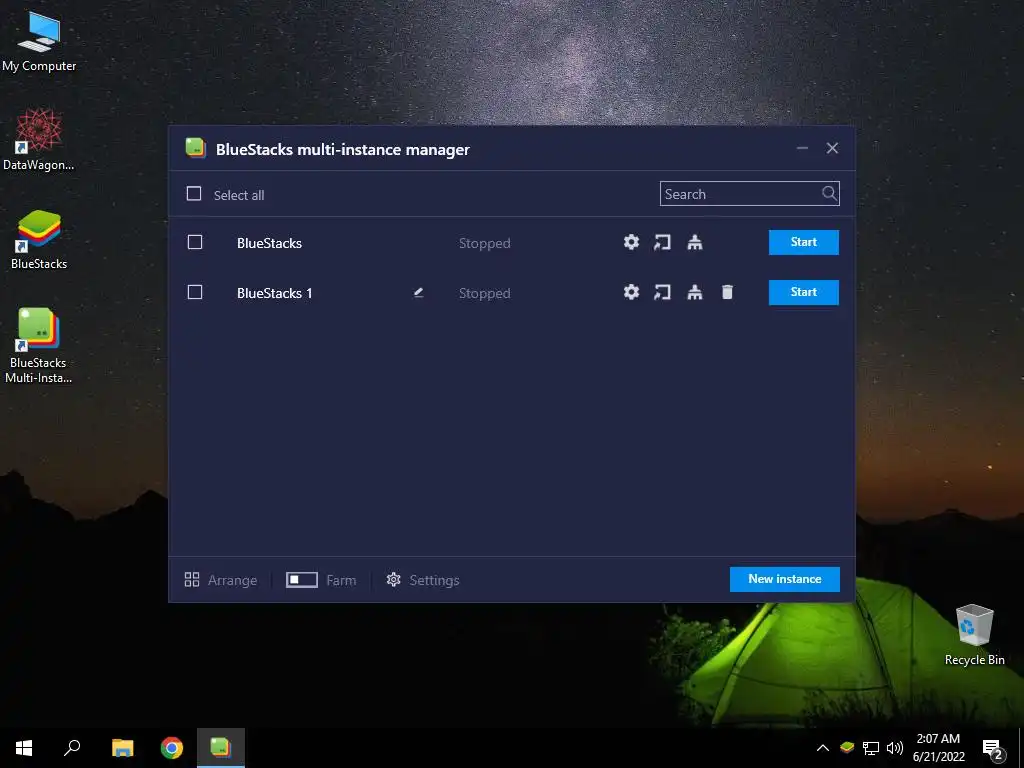Rename BlueStacks 1 with pencil icon
Viewport: 1024px width, 768px height.
pyautogui.click(x=419, y=293)
